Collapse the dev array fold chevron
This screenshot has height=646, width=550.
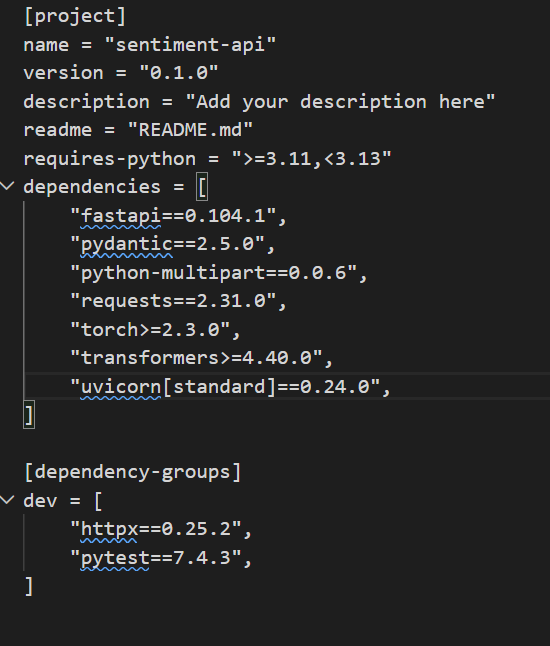click(x=7, y=500)
